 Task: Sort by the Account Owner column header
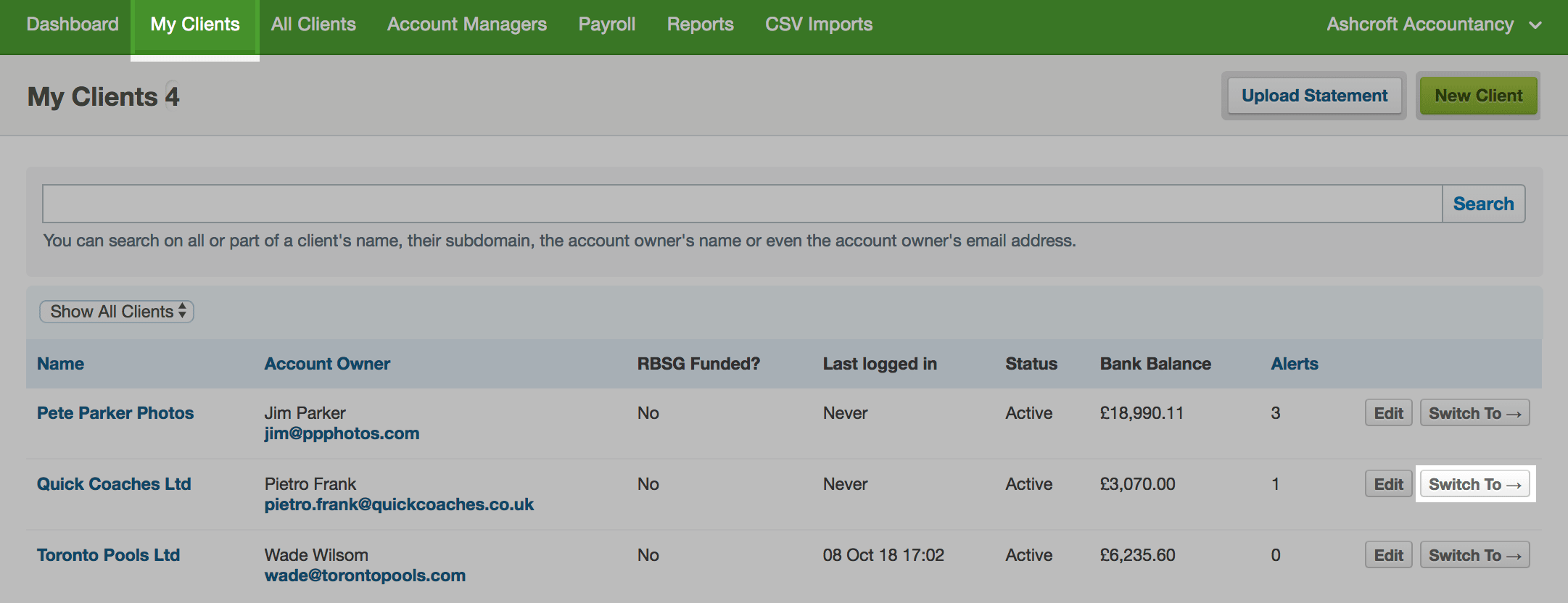327,364
